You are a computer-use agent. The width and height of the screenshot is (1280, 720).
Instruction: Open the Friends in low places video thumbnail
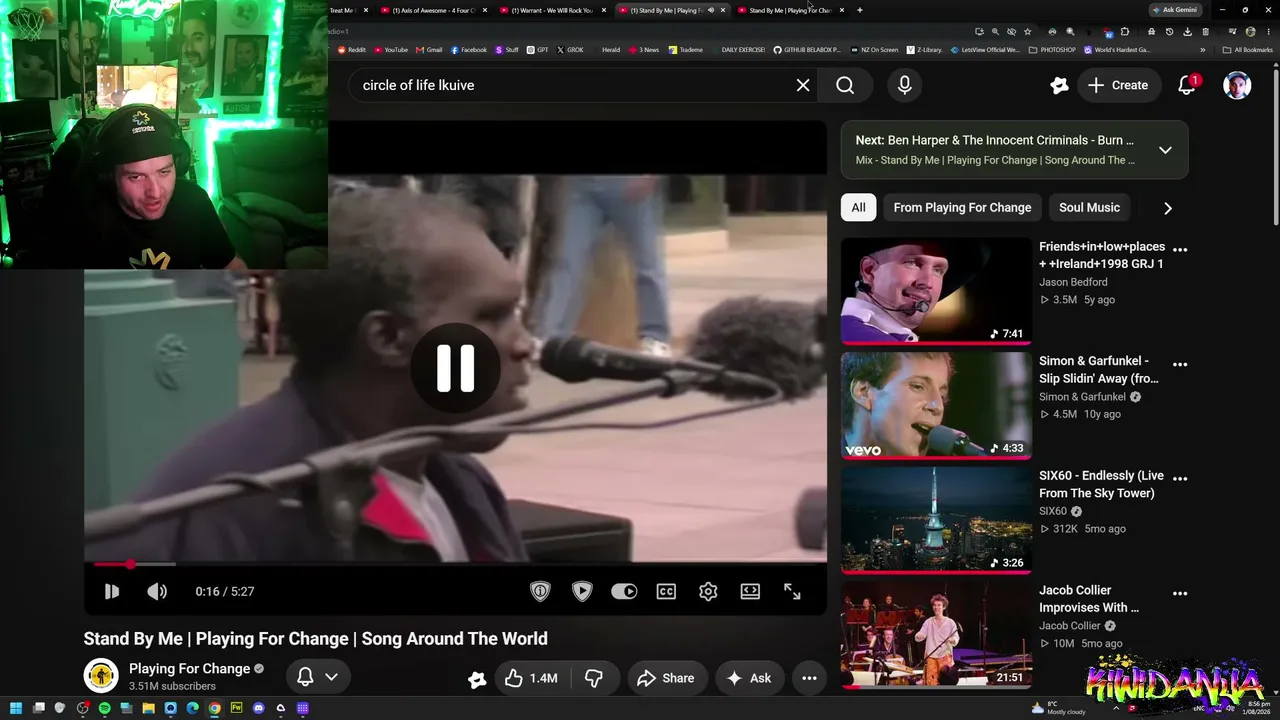click(x=936, y=291)
